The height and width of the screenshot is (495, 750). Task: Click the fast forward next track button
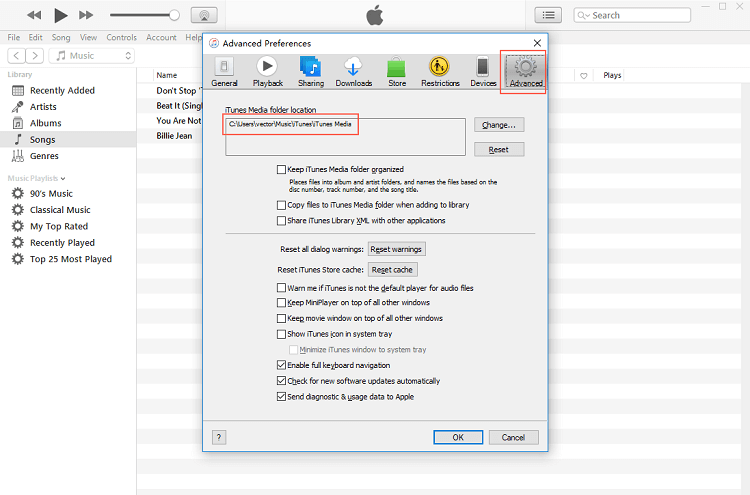tap(86, 15)
